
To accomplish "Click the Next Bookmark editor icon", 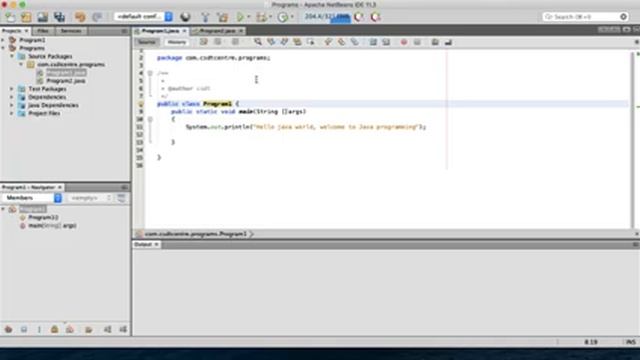I will click(x=341, y=42).
